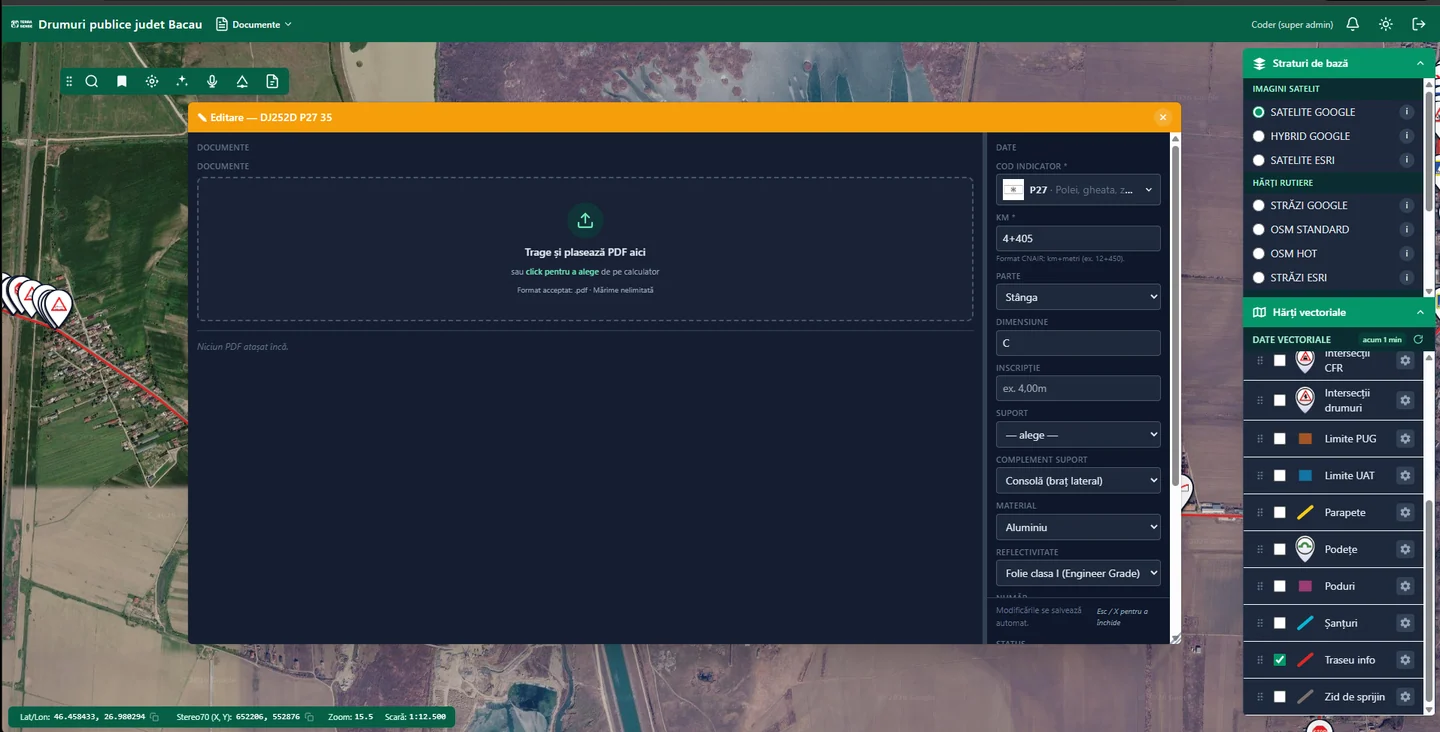Uncheck the Traseu info layer
The image size is (1440, 732).
pos(1279,660)
